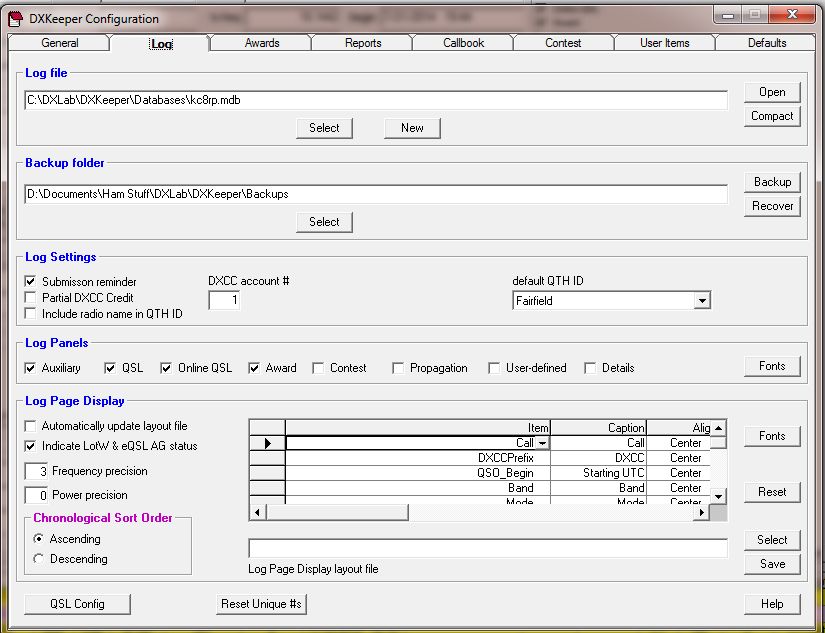
Task: Enable the Propagation panel checkbox
Action: (398, 368)
